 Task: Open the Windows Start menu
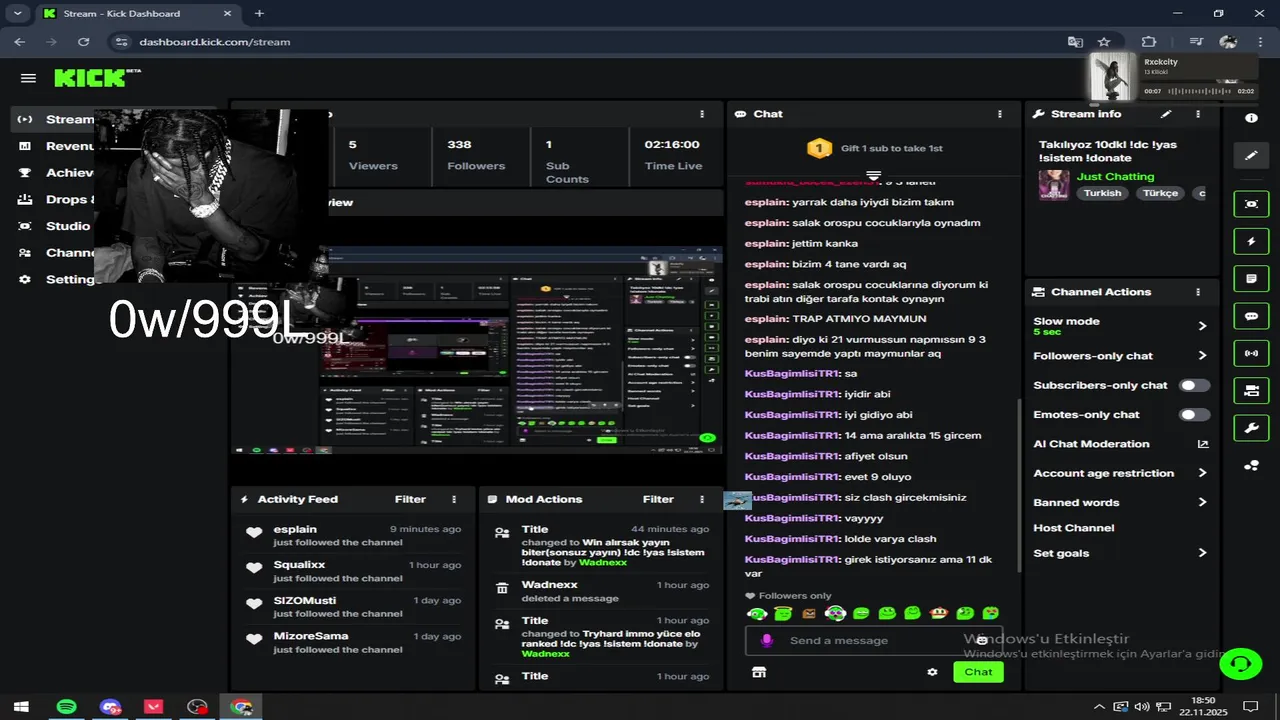coord(21,706)
